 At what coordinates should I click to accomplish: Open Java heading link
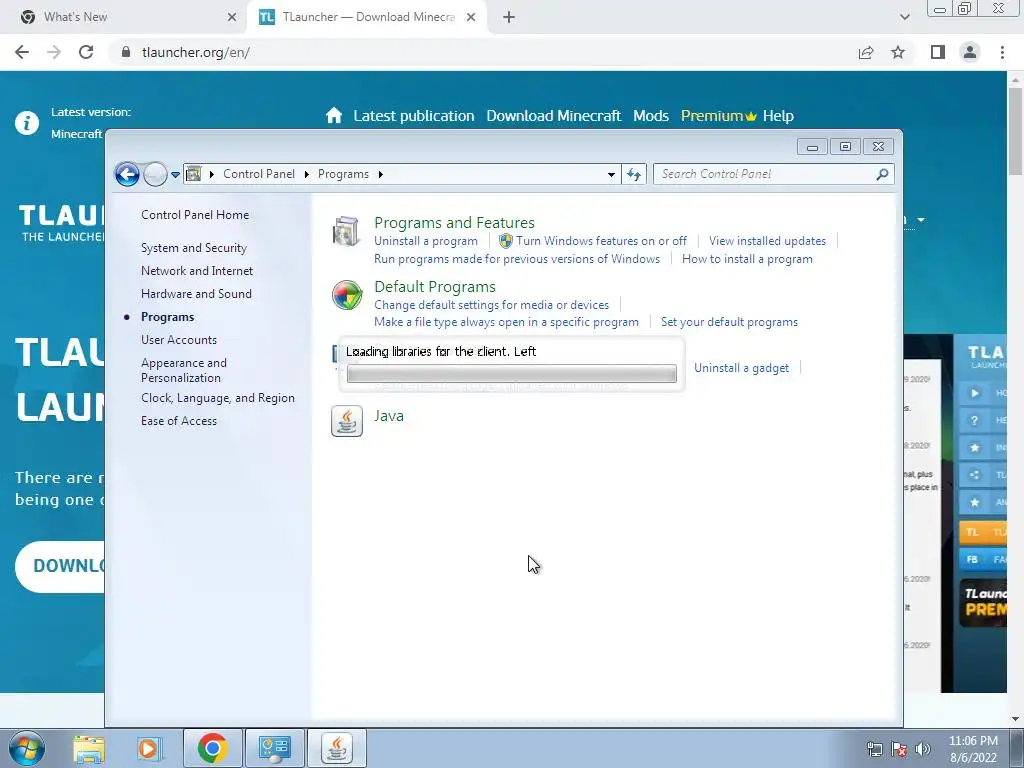(x=389, y=416)
